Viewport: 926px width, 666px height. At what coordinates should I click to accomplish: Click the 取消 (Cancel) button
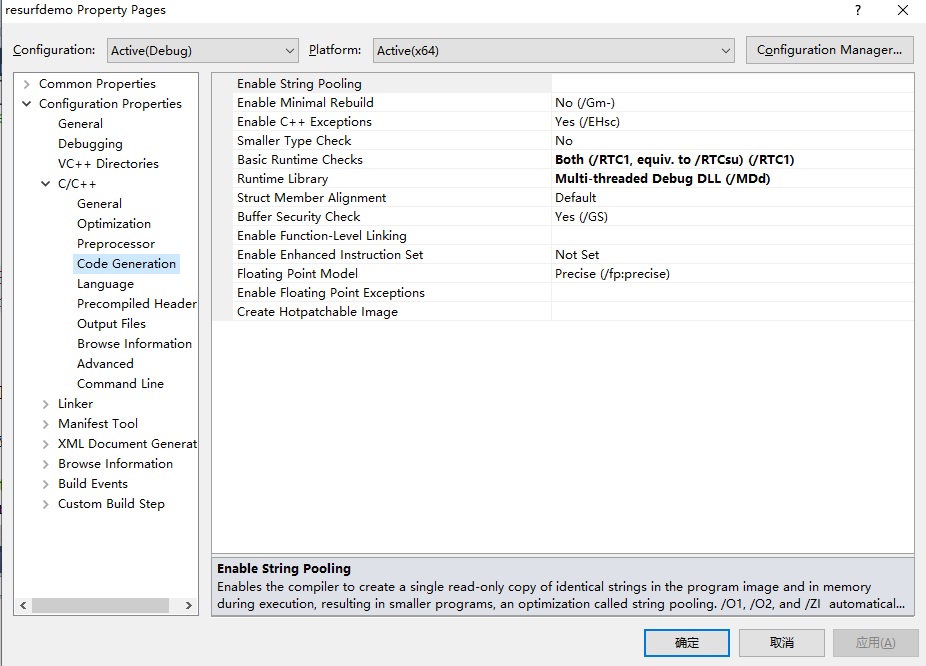(x=781, y=642)
